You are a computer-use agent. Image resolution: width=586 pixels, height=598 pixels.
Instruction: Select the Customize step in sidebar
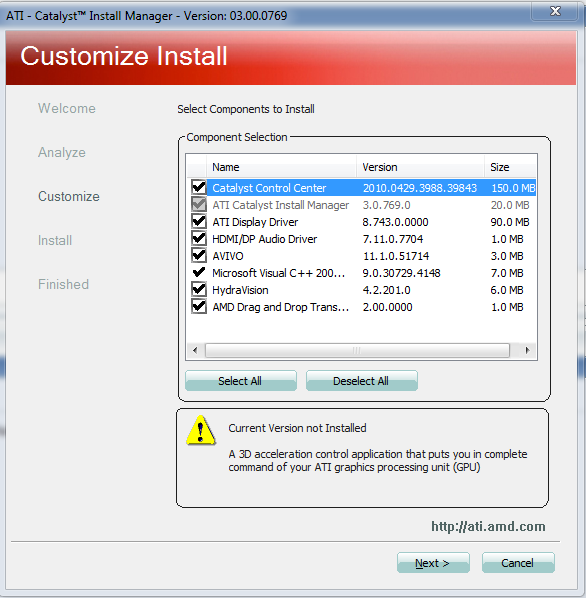[x=69, y=196]
